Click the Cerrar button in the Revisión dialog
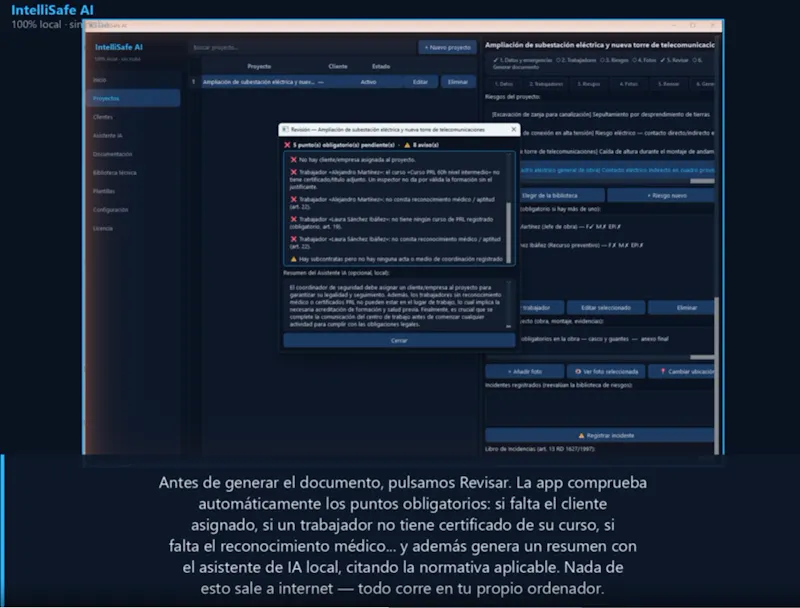 pyautogui.click(x=399, y=340)
